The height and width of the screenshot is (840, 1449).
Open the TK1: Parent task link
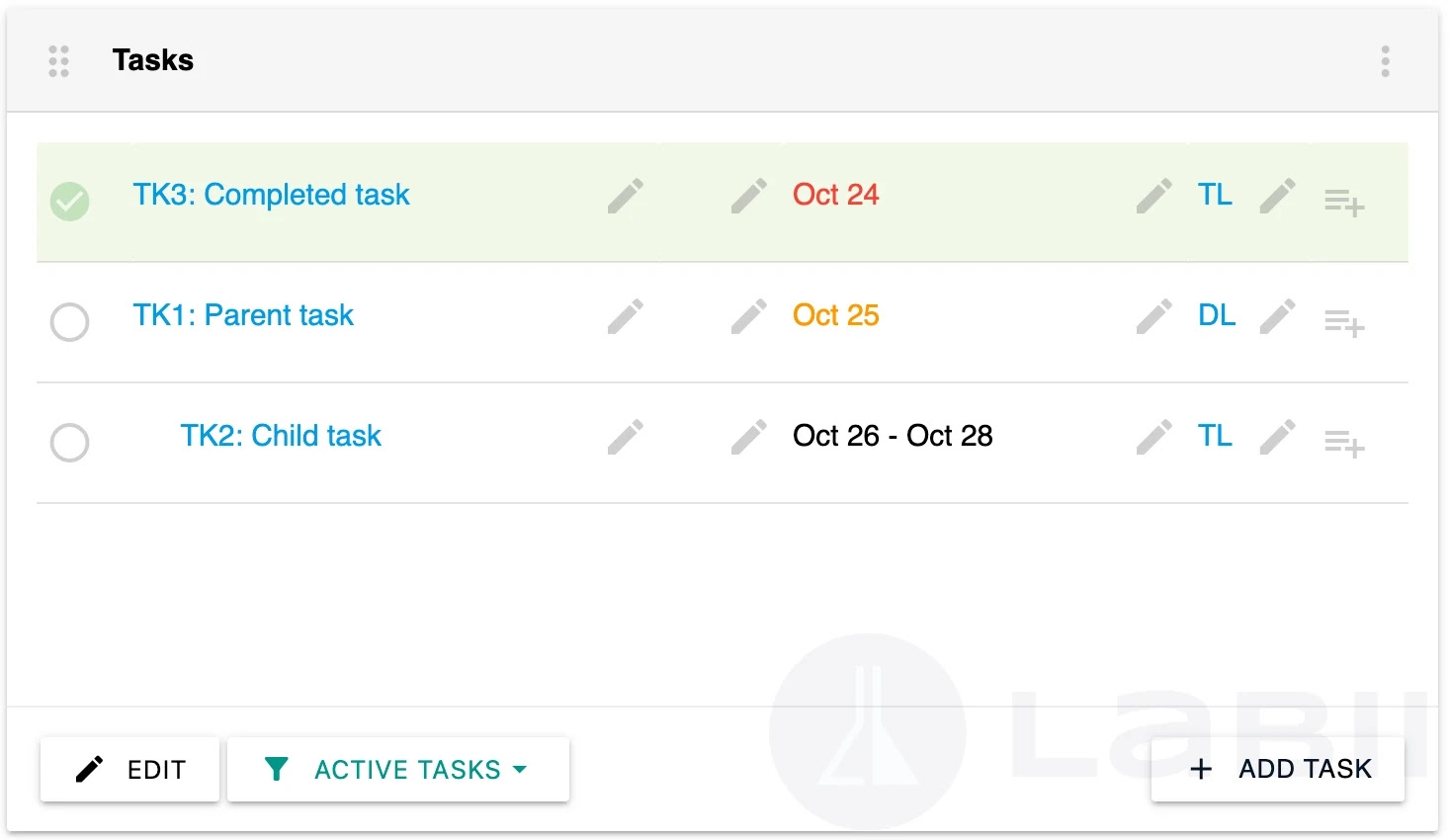(x=243, y=315)
